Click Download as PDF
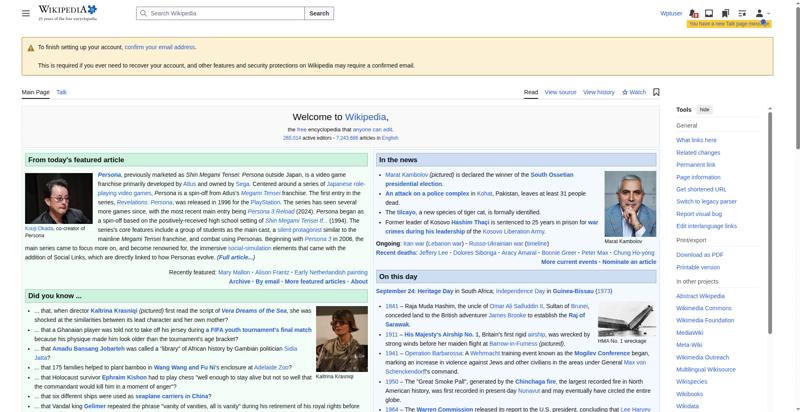This screenshot has height=412, width=800. (x=699, y=255)
